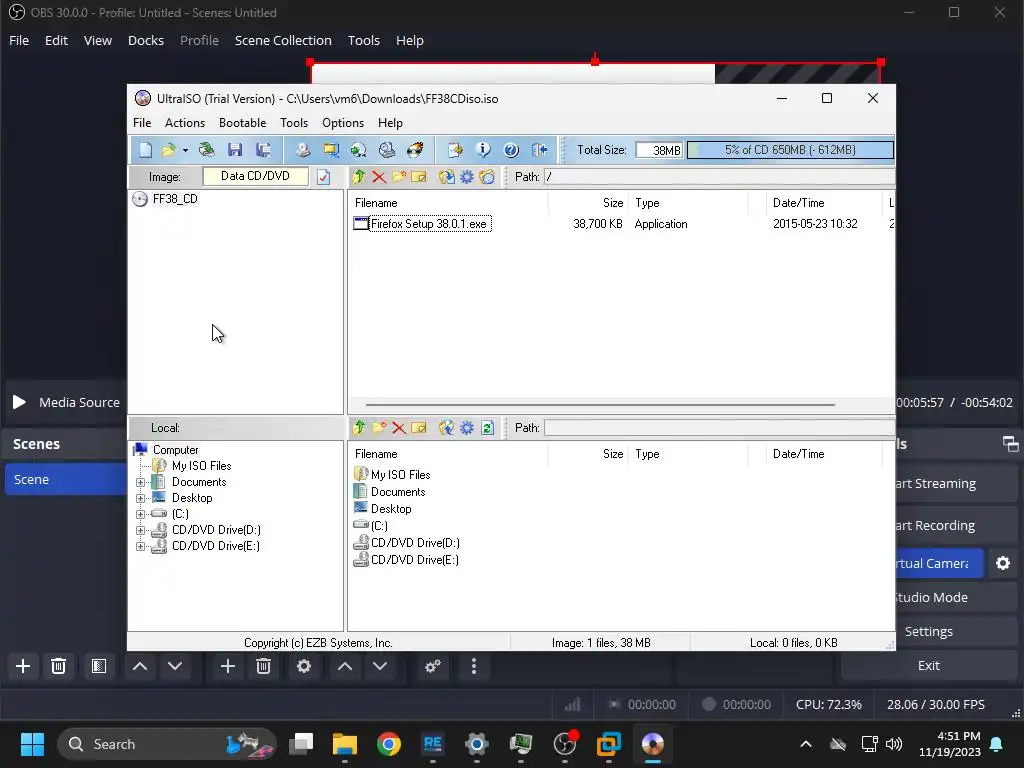Open the UltraISO Tools menu
This screenshot has width=1024, height=768.
tap(294, 123)
